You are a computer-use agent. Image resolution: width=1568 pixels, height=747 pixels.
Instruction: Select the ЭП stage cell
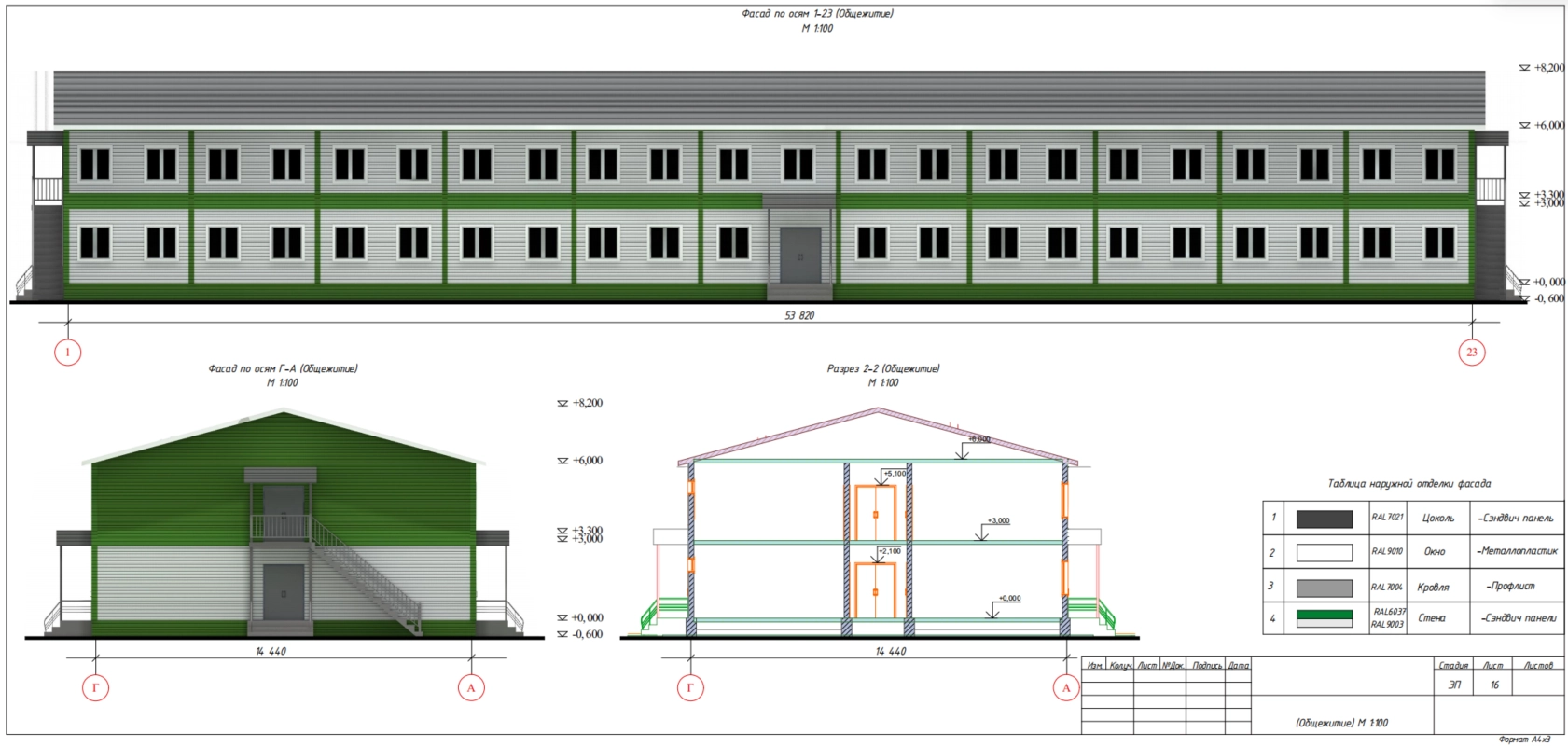(1453, 685)
